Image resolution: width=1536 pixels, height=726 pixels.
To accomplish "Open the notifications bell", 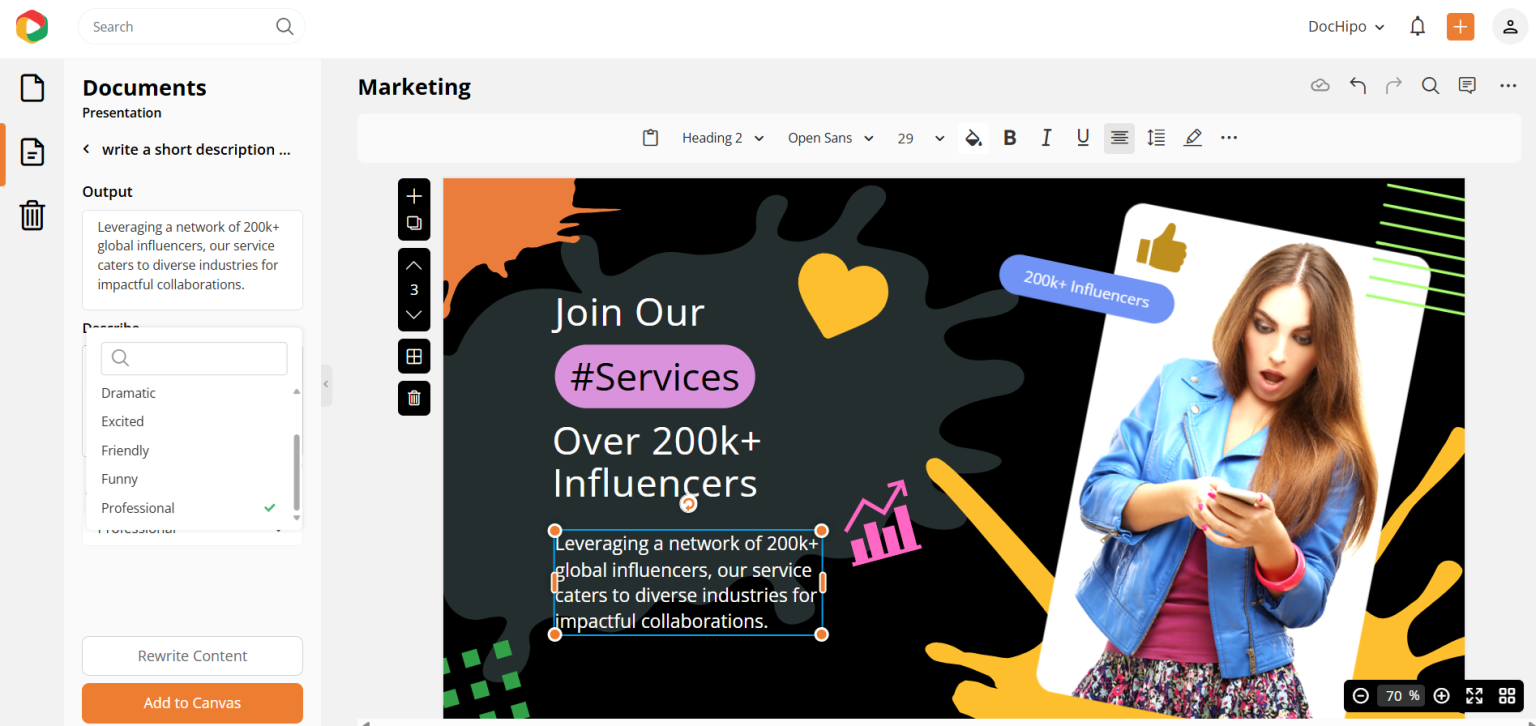I will pos(1417,26).
